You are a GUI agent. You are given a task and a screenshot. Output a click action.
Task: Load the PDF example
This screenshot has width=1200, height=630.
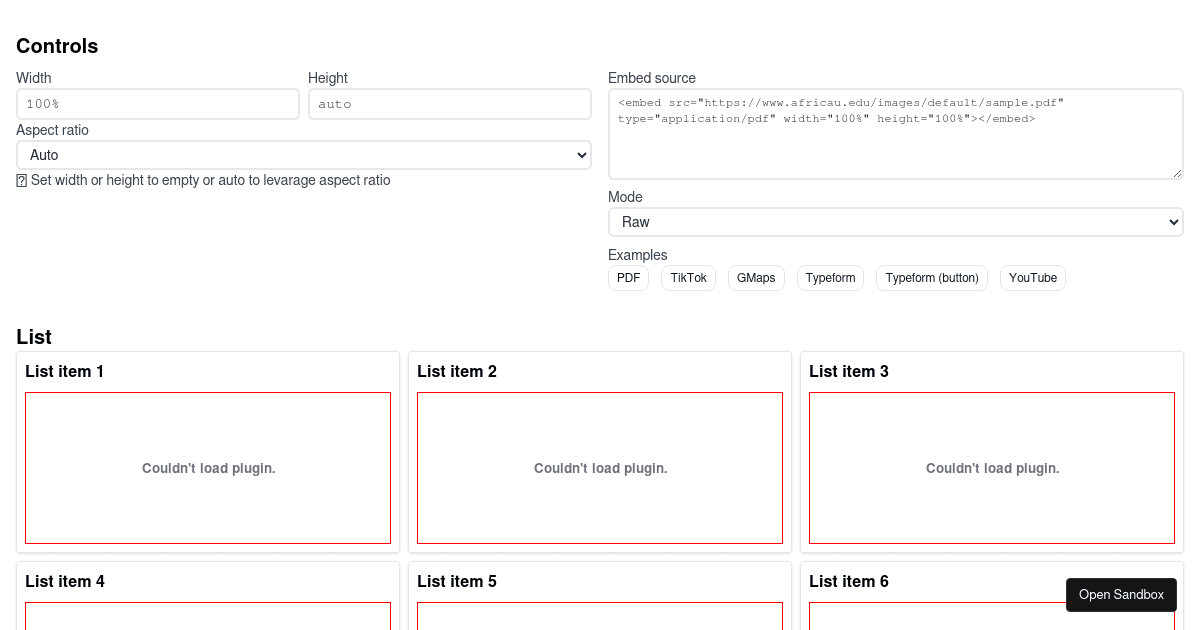[628, 278]
